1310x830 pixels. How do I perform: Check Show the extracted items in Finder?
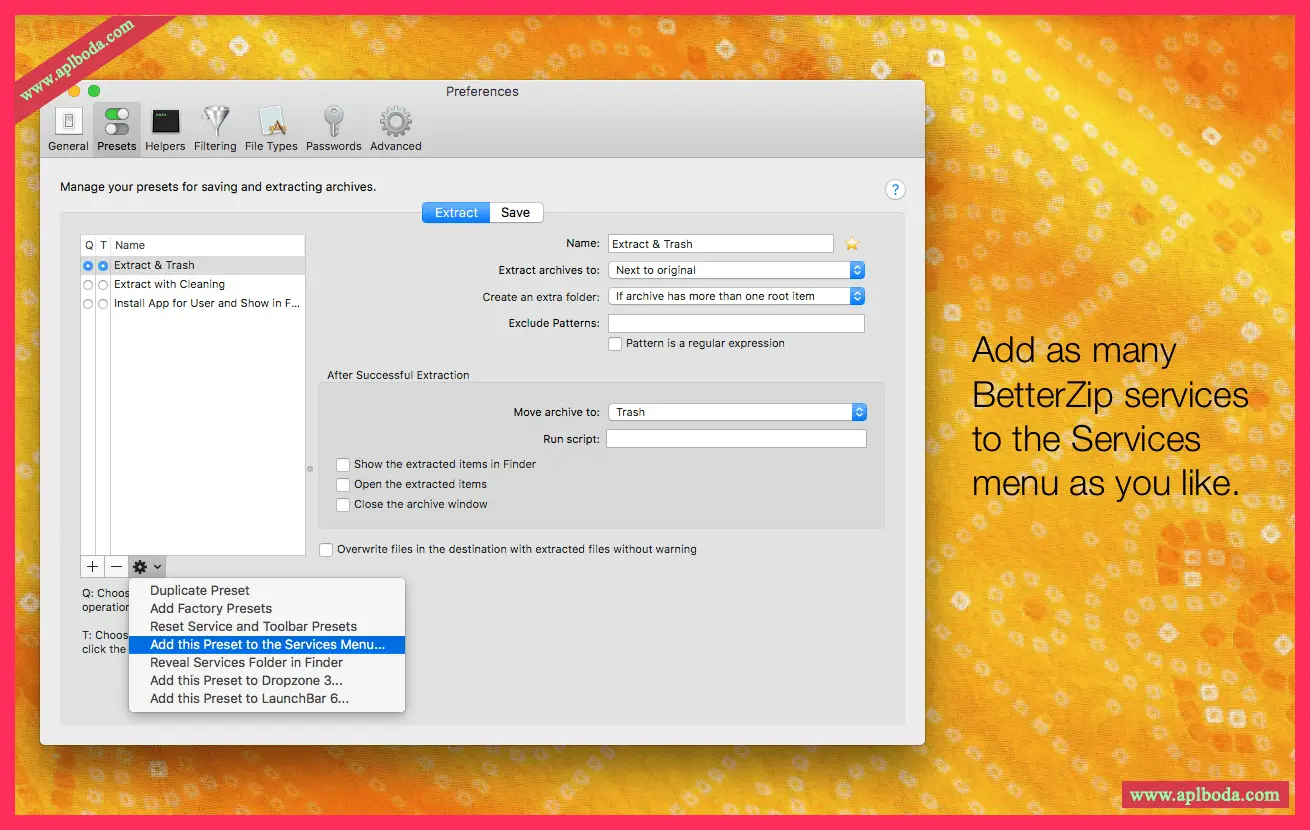click(343, 465)
